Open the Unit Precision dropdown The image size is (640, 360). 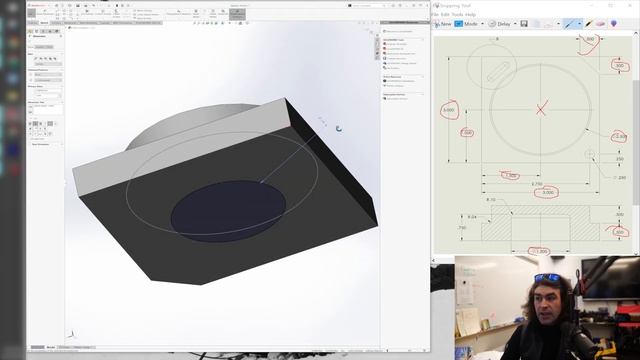47,80
